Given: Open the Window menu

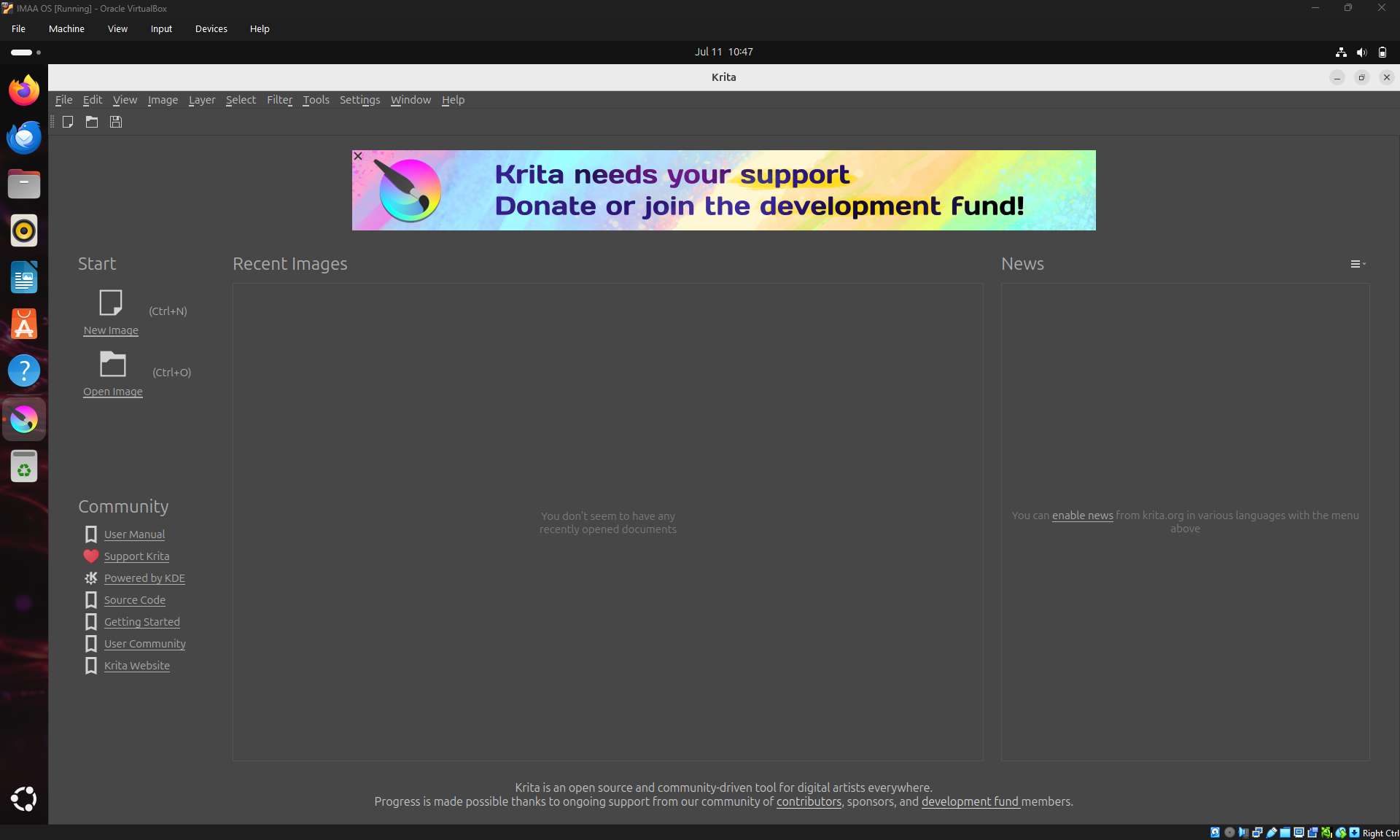Looking at the screenshot, I should (411, 100).
